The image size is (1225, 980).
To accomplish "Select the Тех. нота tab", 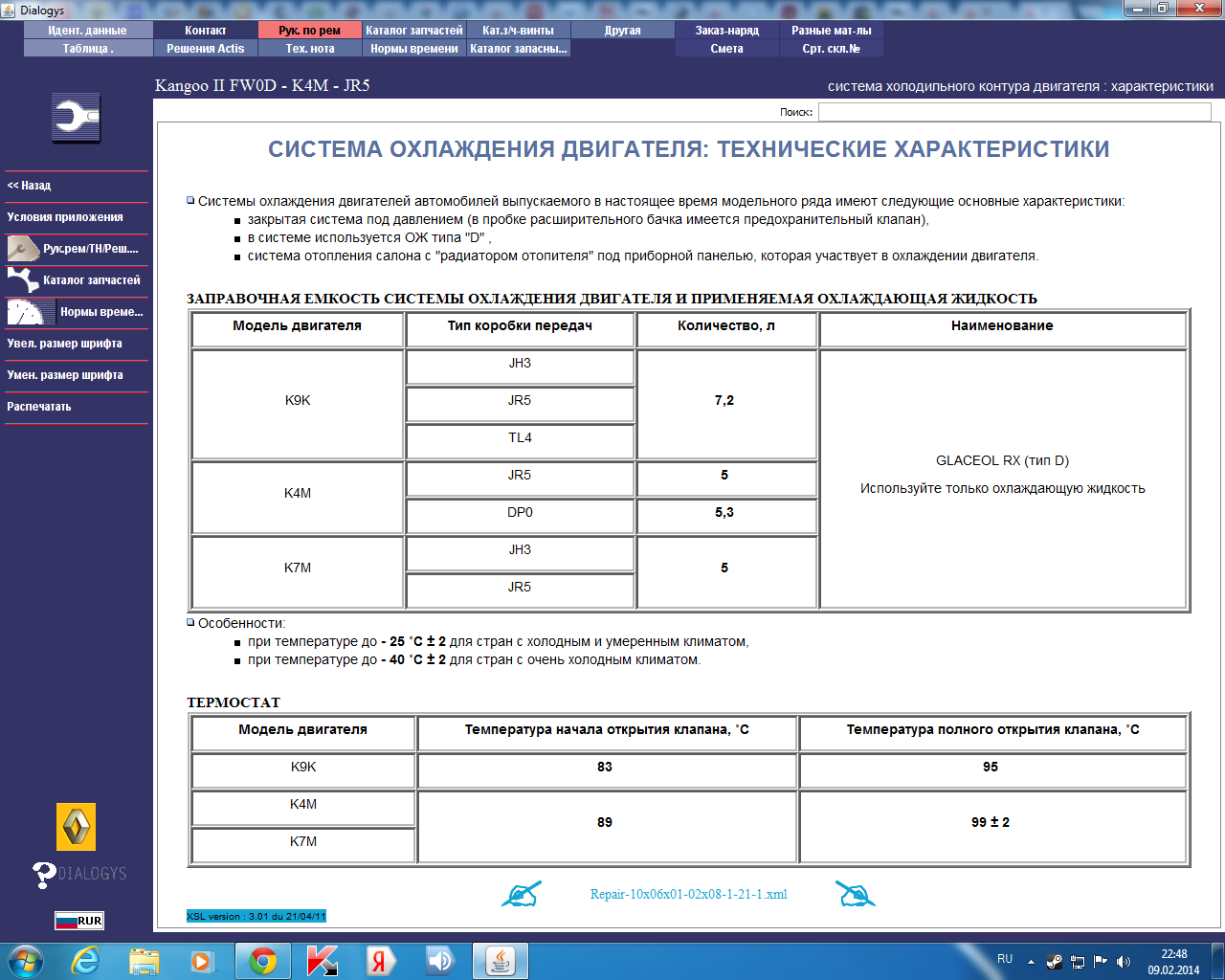I will 310,49.
